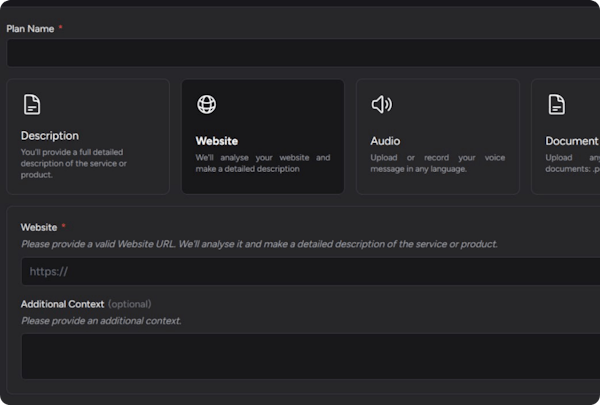Click the Document file icon
The height and width of the screenshot is (405, 600).
coord(556,105)
